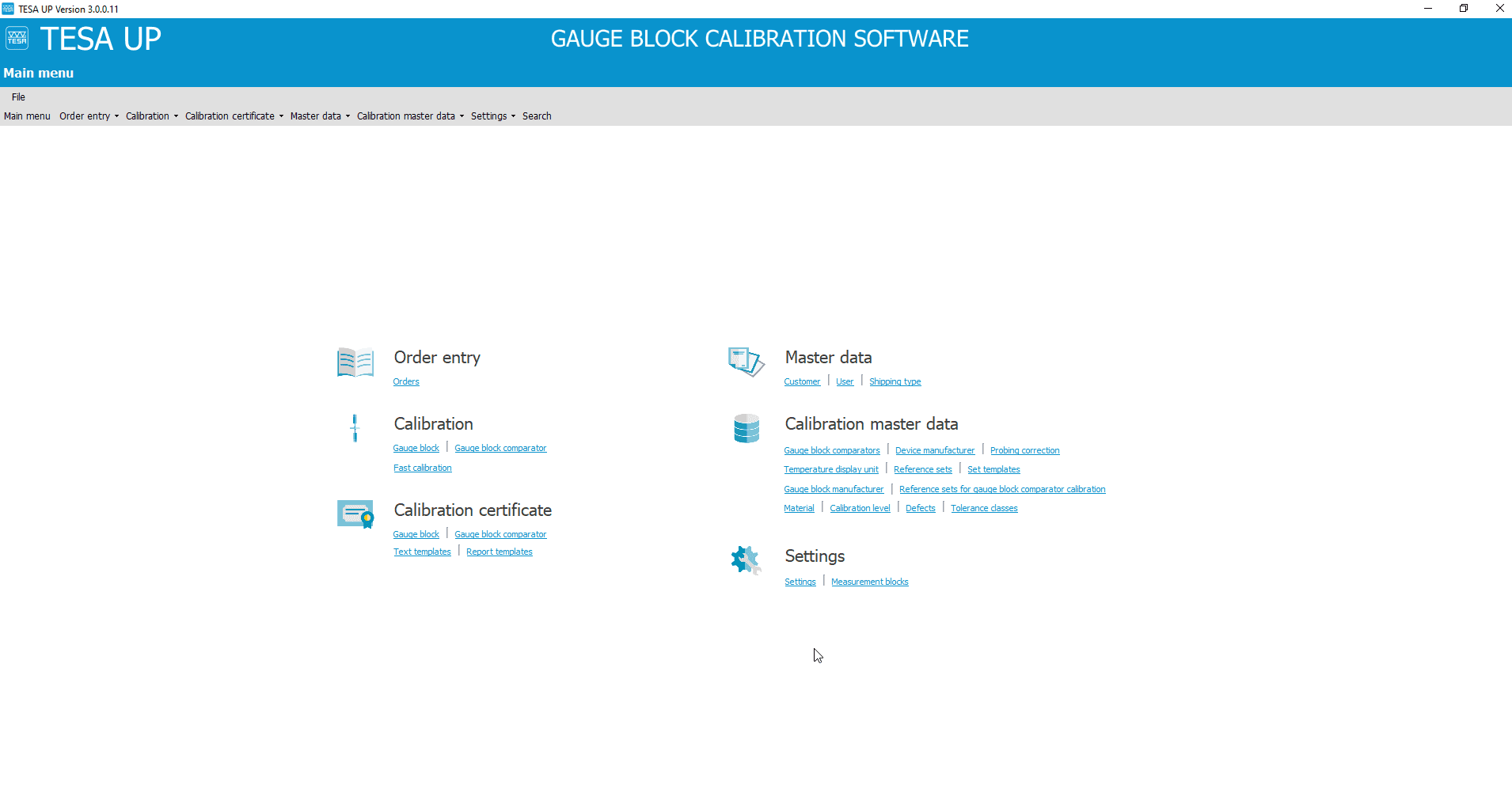Select the Calibration gauge icon
Image resolution: width=1512 pixels, height=804 pixels.
tap(355, 428)
